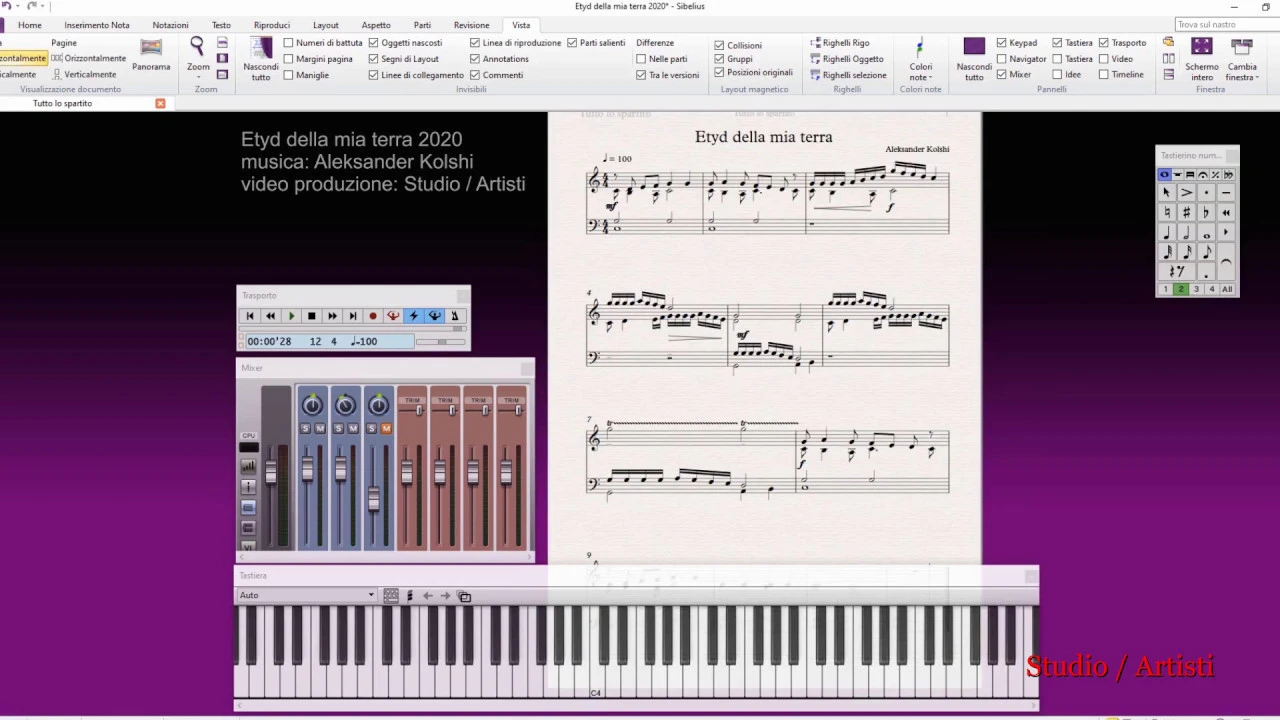Solo the first blue mixer channel
The width and height of the screenshot is (1280, 720).
(x=306, y=428)
